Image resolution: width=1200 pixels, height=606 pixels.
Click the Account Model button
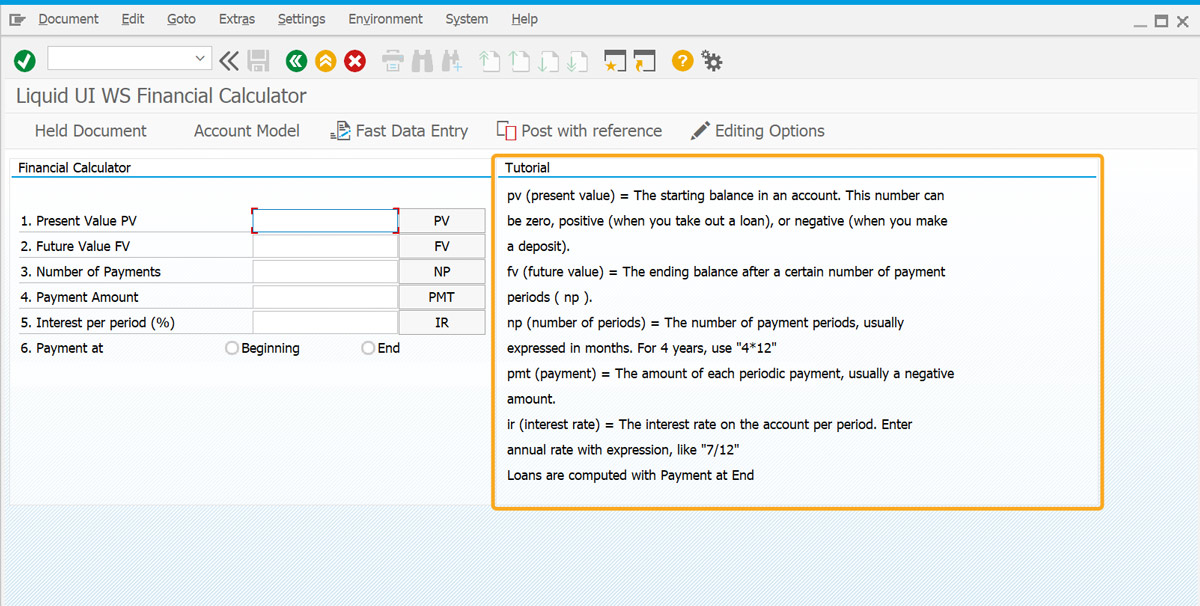pos(247,131)
